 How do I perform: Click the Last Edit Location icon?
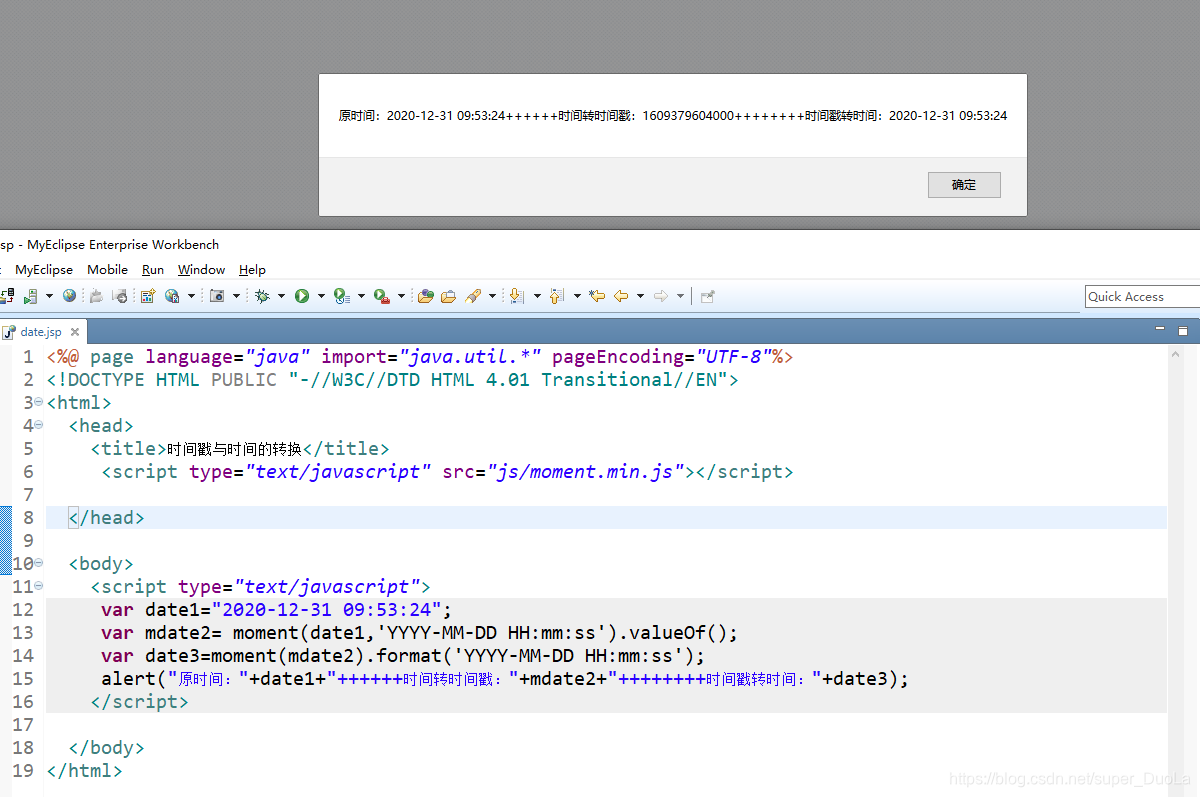point(597,296)
